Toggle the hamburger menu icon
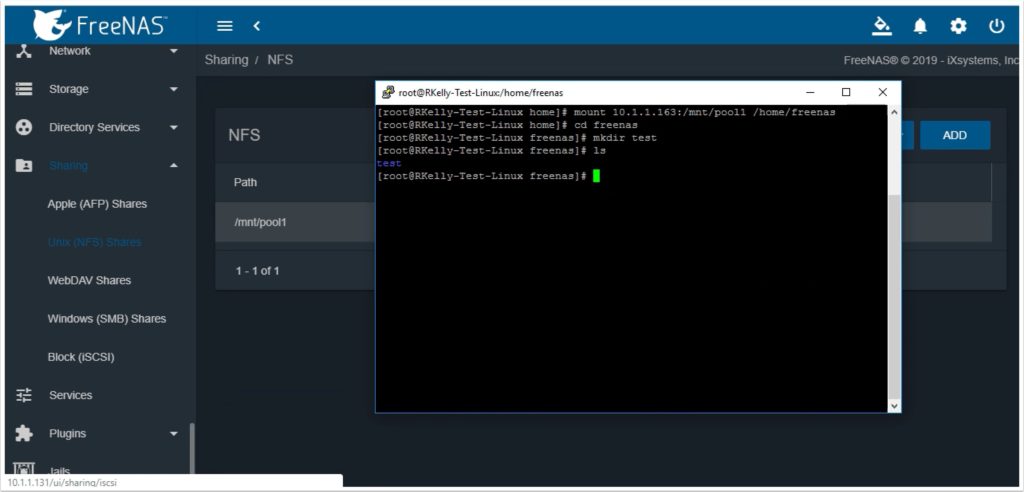The width and height of the screenshot is (1024, 492). click(x=225, y=25)
